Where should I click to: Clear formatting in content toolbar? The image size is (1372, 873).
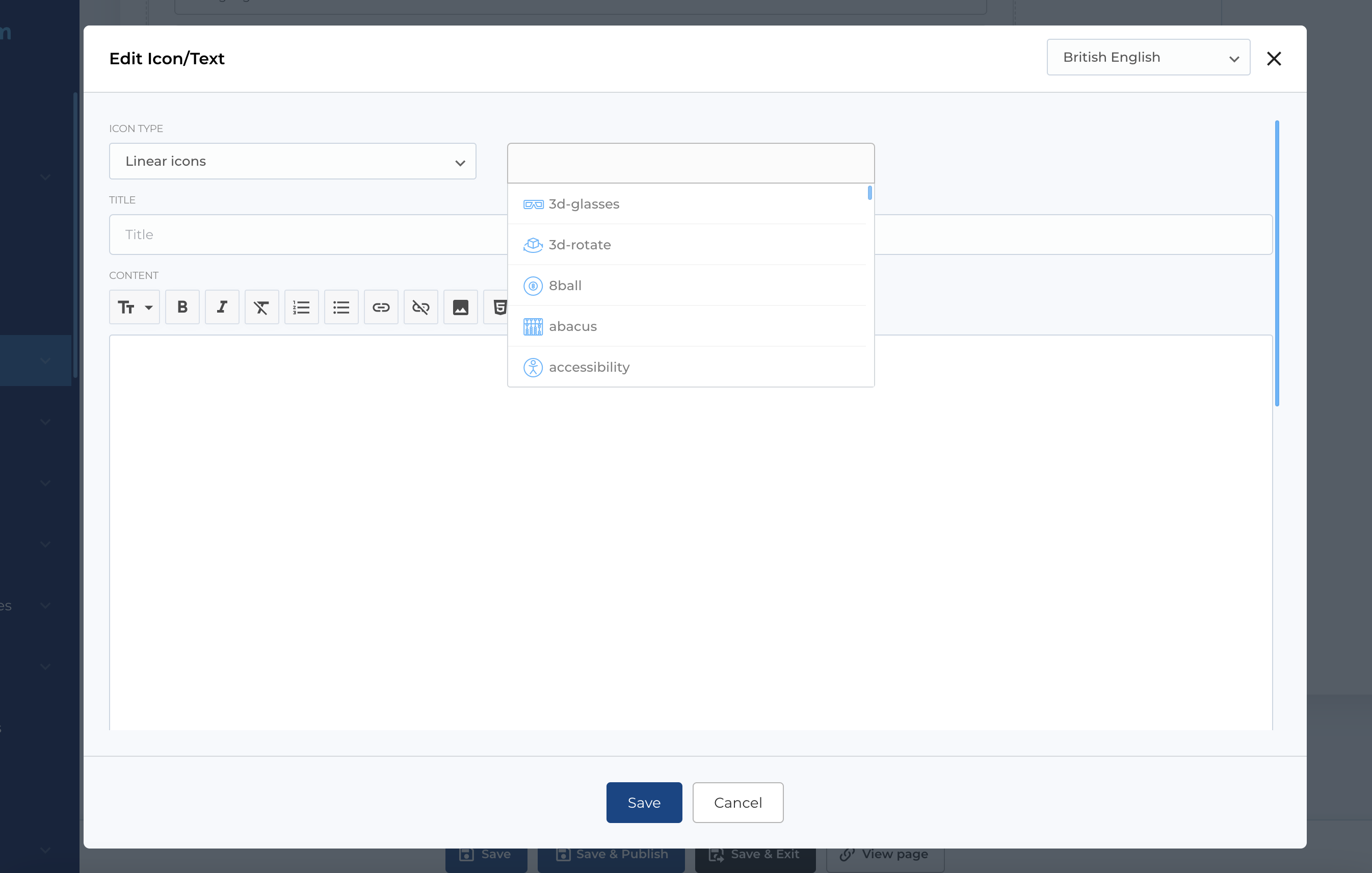pos(261,307)
